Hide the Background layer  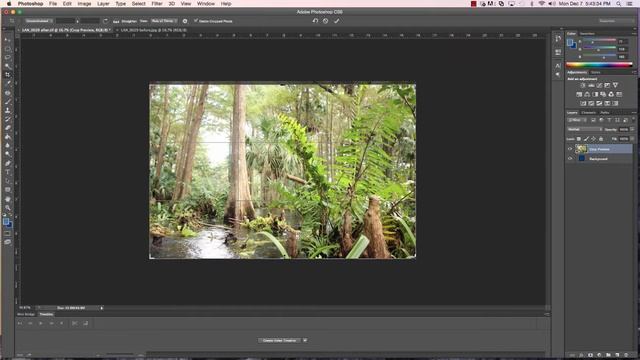(570, 159)
